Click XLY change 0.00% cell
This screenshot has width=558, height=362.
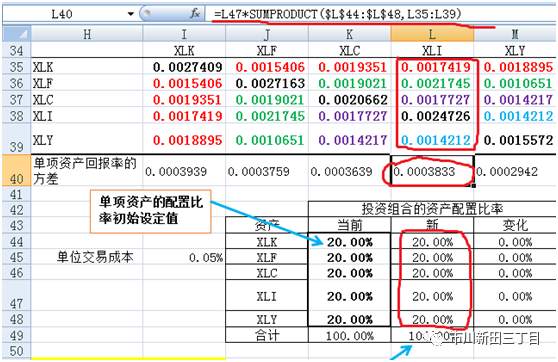pyautogui.click(x=515, y=320)
